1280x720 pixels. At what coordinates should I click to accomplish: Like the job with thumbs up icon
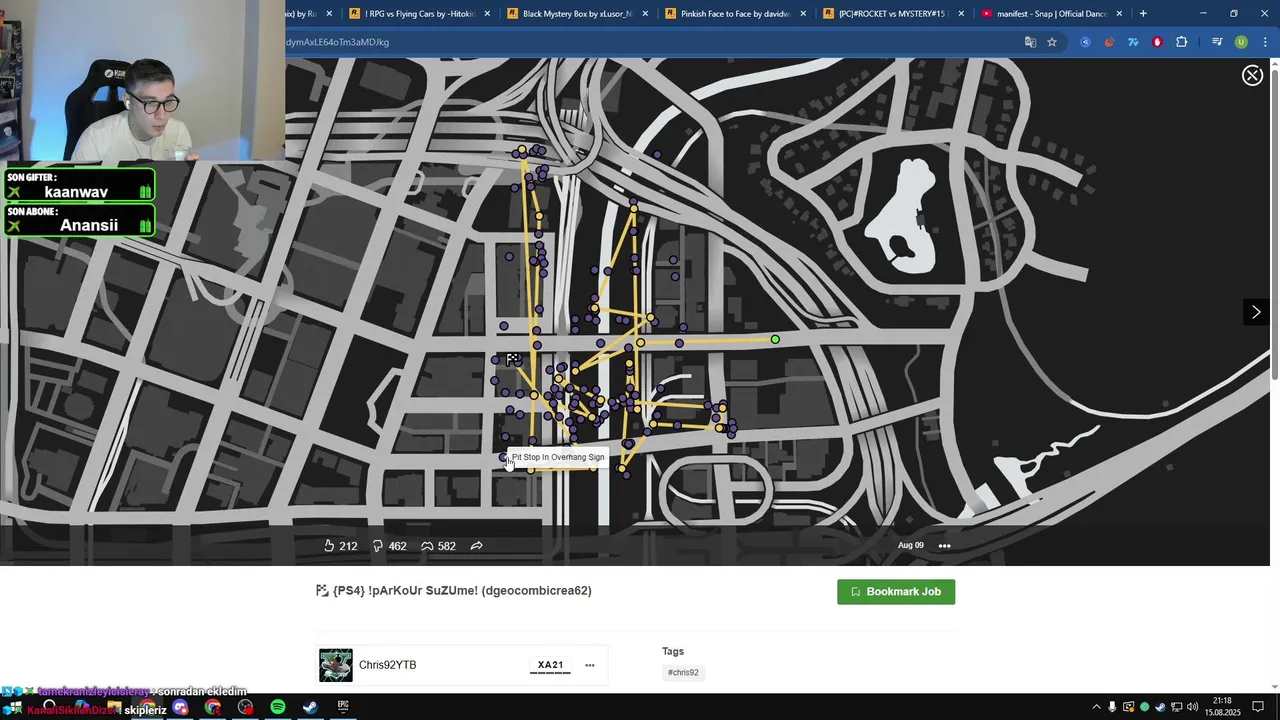(x=329, y=546)
